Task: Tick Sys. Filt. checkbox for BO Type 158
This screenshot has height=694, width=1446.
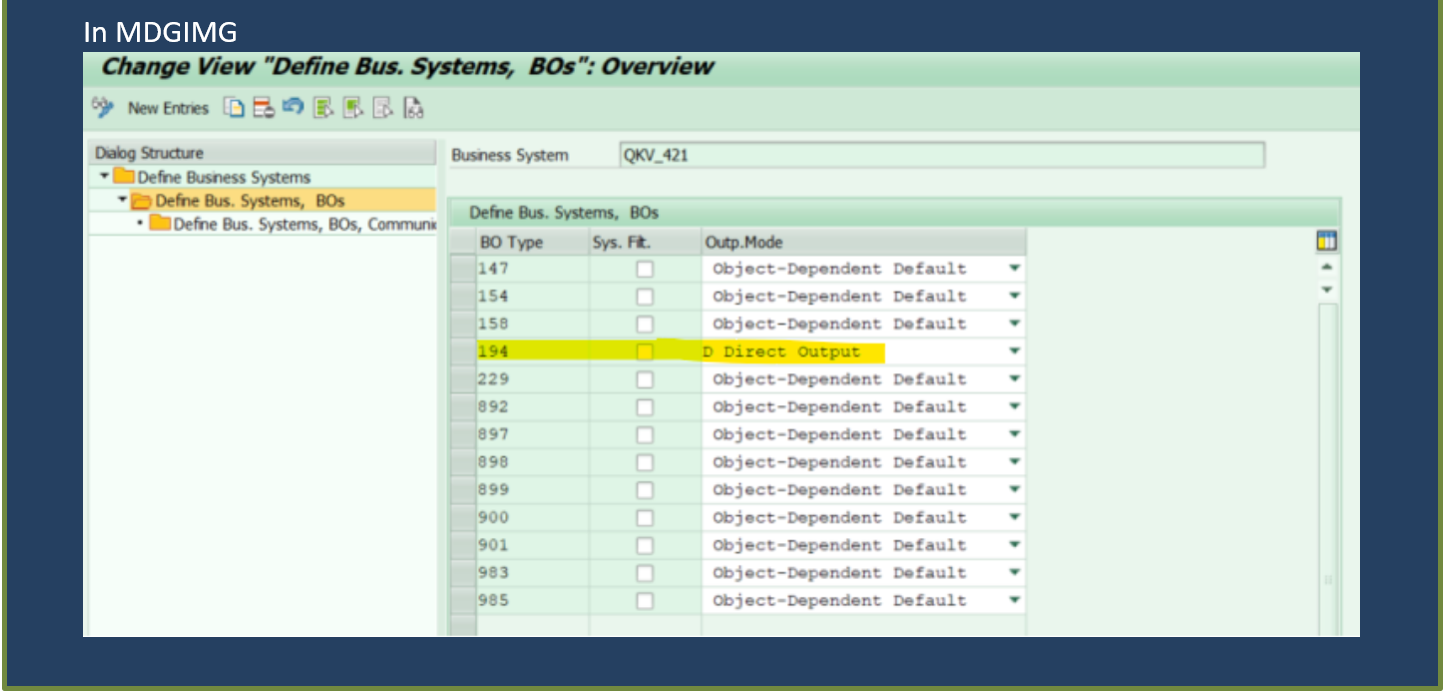Action: 645,324
